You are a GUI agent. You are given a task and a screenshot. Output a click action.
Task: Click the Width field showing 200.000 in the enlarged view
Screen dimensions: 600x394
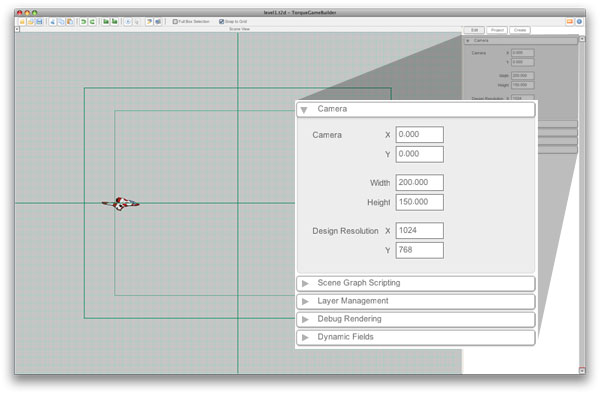[x=419, y=182]
